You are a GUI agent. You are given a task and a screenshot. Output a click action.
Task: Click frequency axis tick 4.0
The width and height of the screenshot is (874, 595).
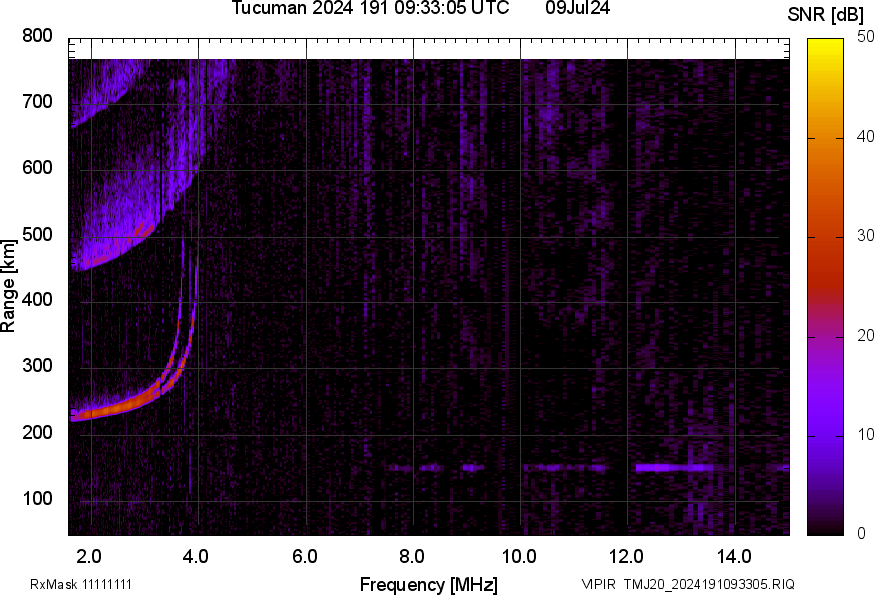(x=196, y=556)
